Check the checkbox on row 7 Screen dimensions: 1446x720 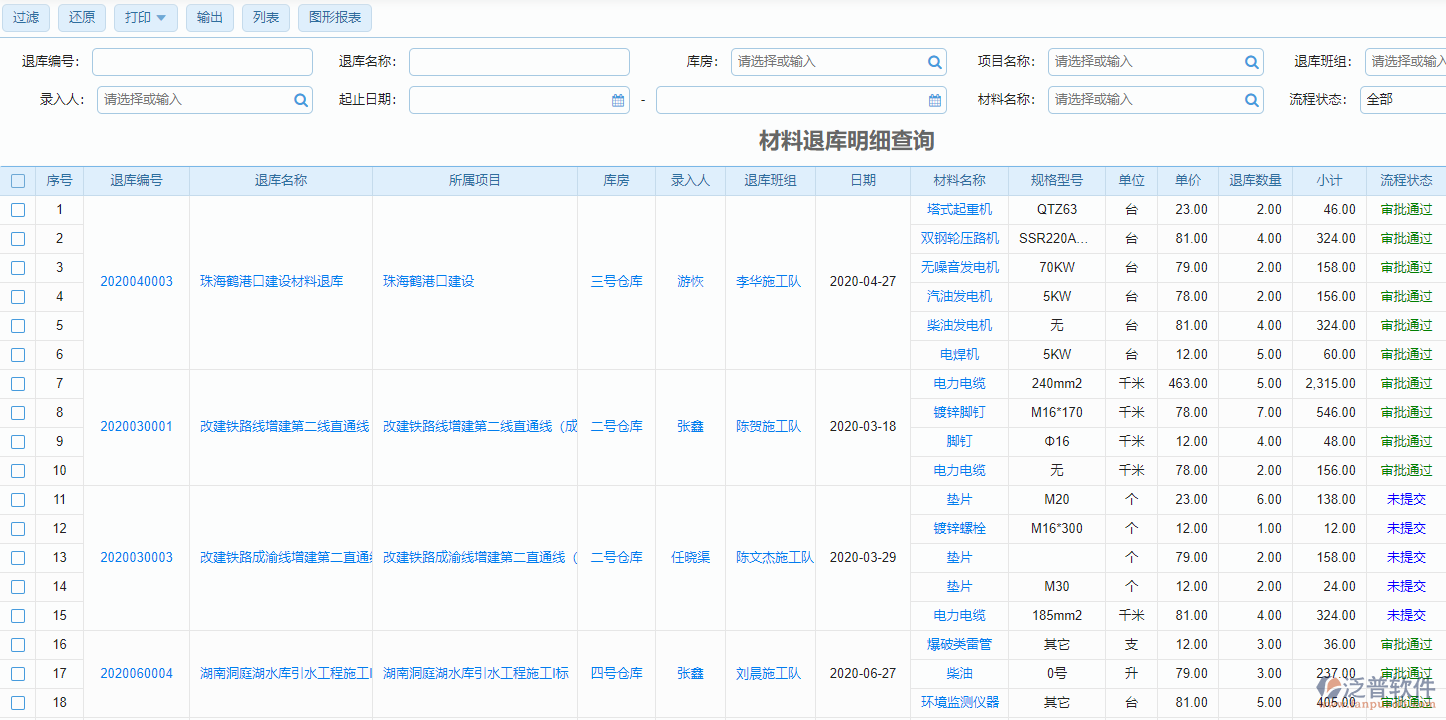coord(17,383)
